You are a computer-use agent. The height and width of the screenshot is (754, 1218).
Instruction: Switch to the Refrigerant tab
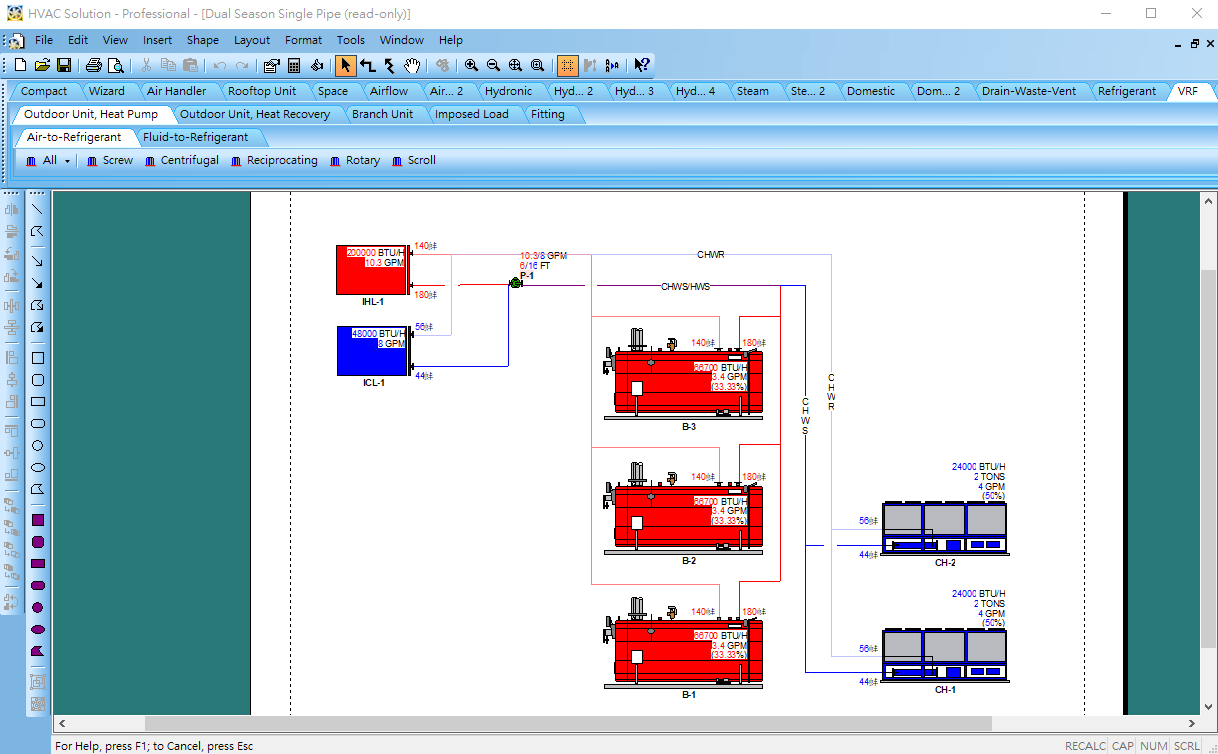[x=1126, y=91]
